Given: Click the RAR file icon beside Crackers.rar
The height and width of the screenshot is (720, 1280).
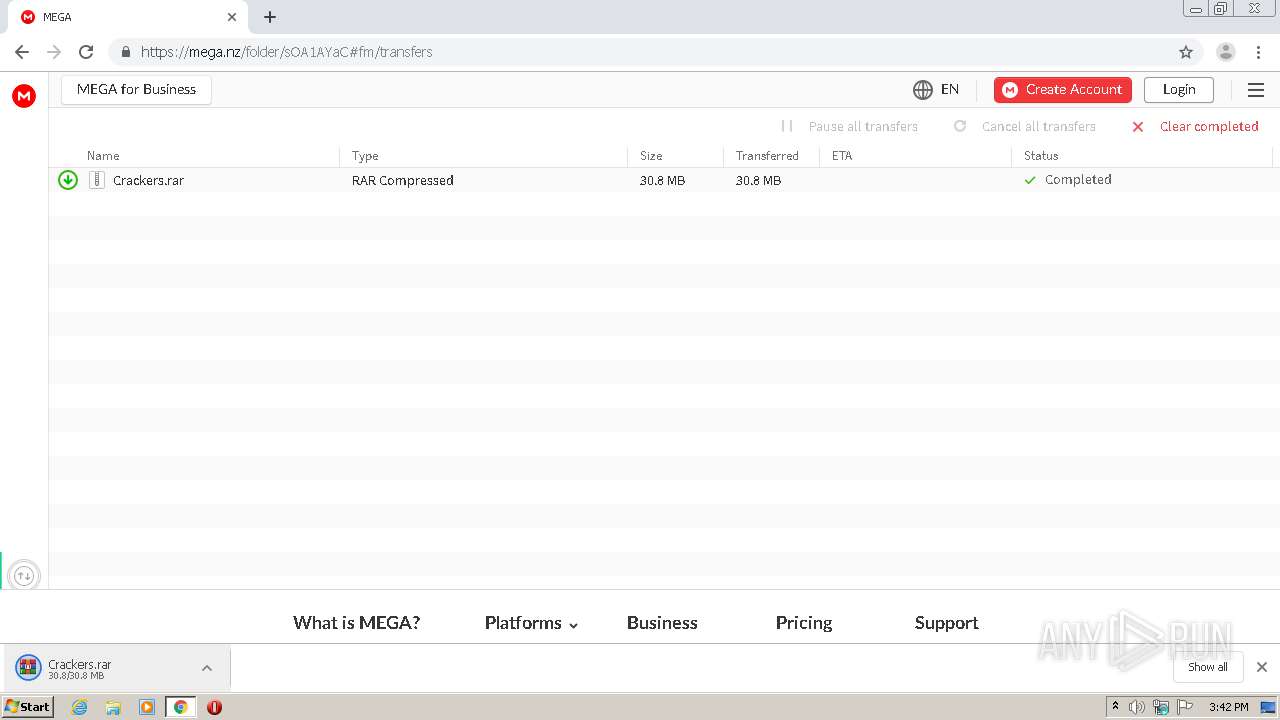Looking at the screenshot, I should click(97, 180).
